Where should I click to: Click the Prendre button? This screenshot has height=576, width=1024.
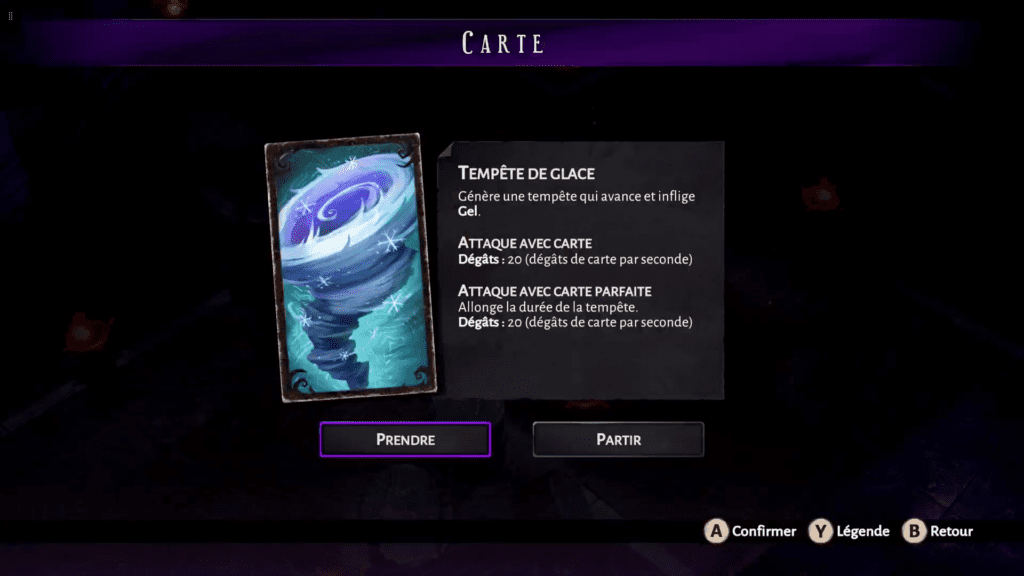[x=405, y=440]
